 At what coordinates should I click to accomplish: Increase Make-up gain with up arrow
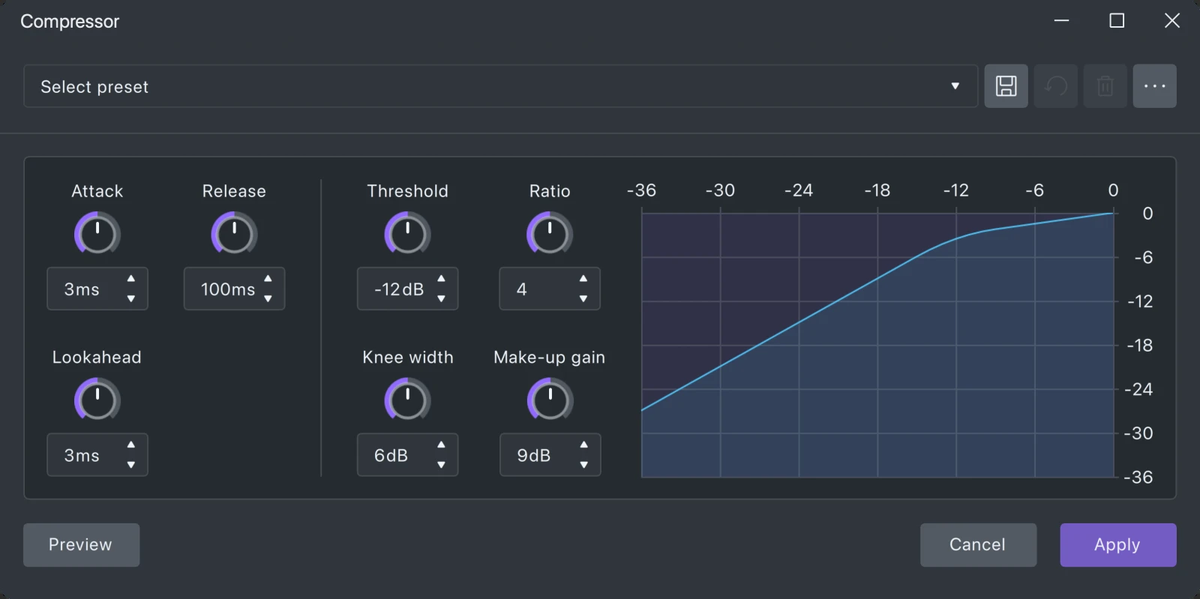point(583,445)
